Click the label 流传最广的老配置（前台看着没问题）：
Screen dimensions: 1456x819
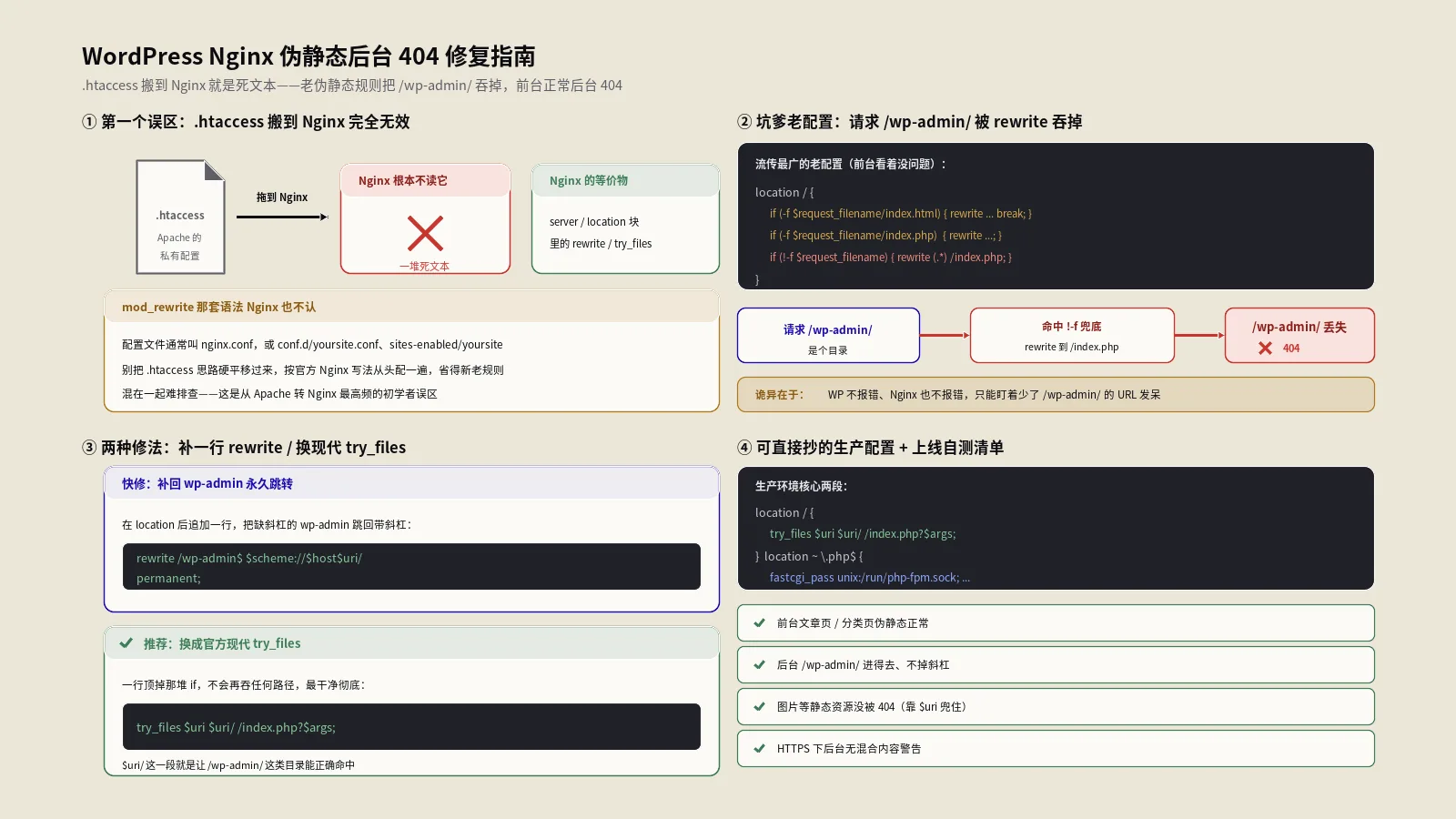[853, 165]
